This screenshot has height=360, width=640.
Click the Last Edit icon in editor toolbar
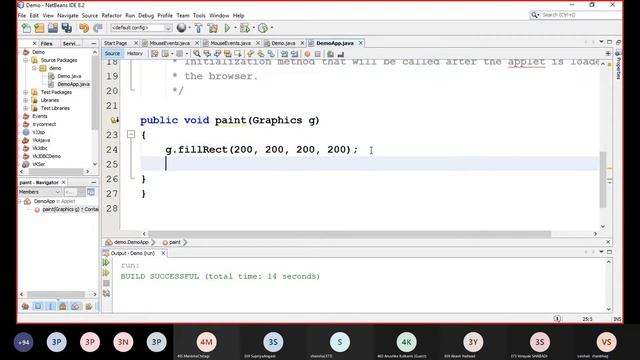point(155,53)
